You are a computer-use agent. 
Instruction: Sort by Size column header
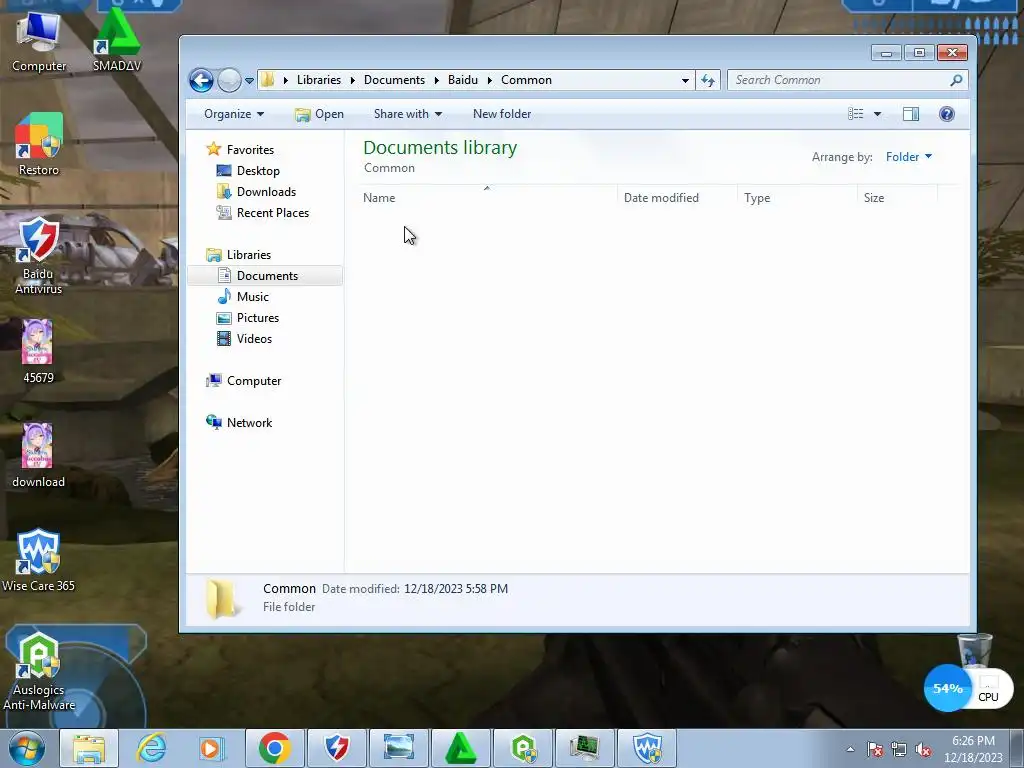(897, 197)
